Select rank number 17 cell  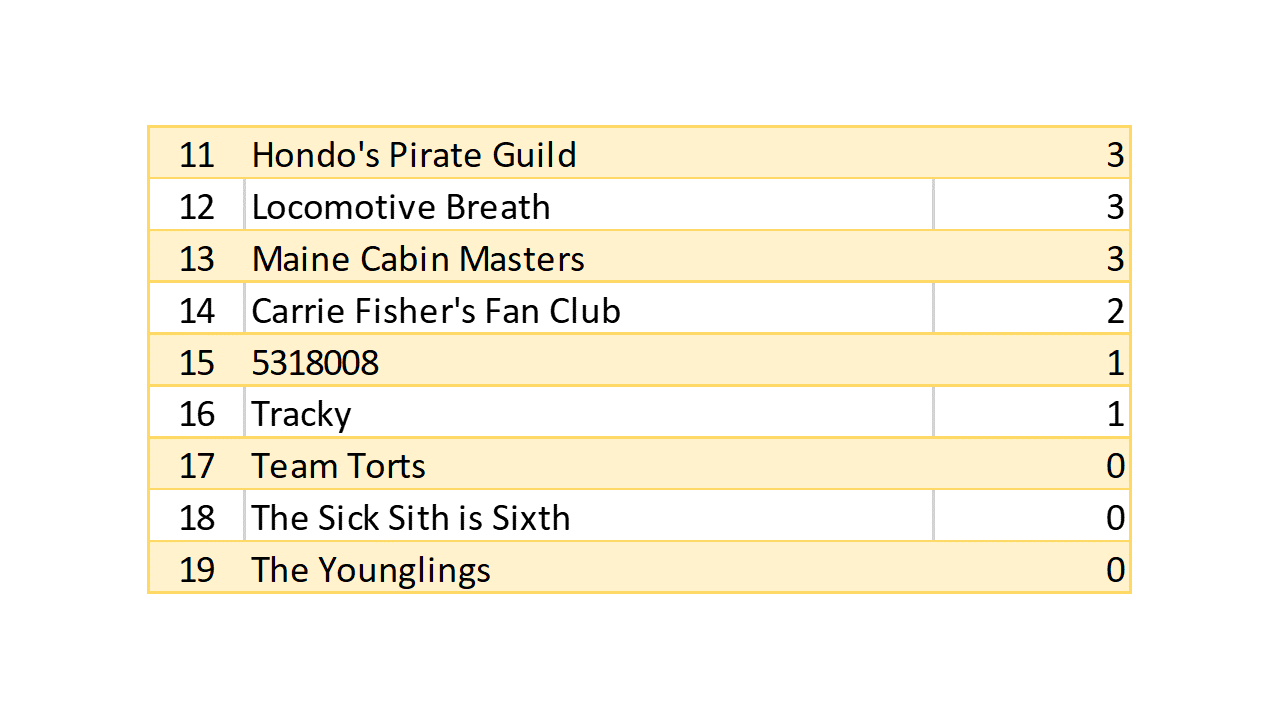point(197,467)
